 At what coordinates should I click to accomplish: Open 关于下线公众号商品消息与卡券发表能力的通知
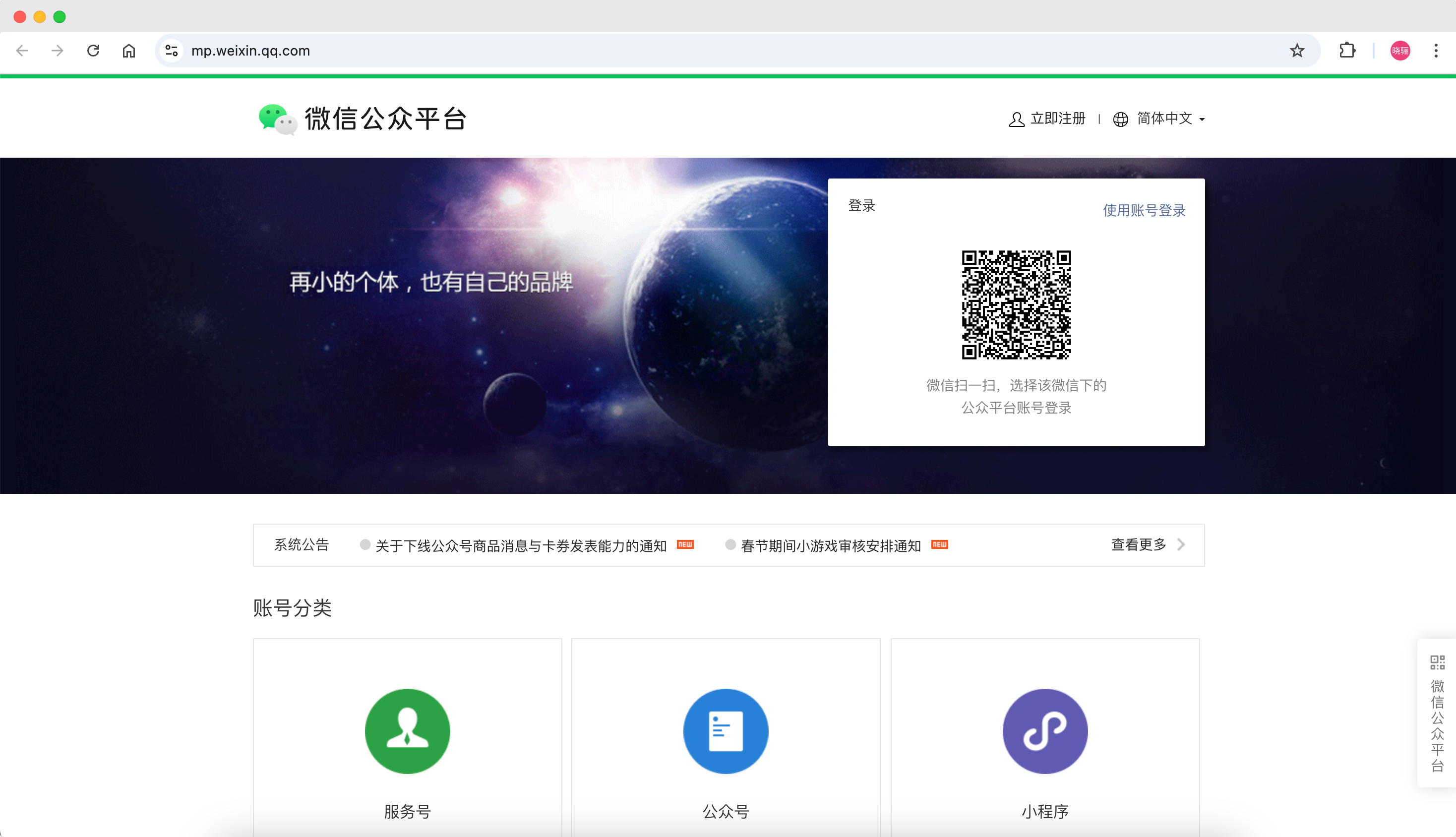pos(520,545)
